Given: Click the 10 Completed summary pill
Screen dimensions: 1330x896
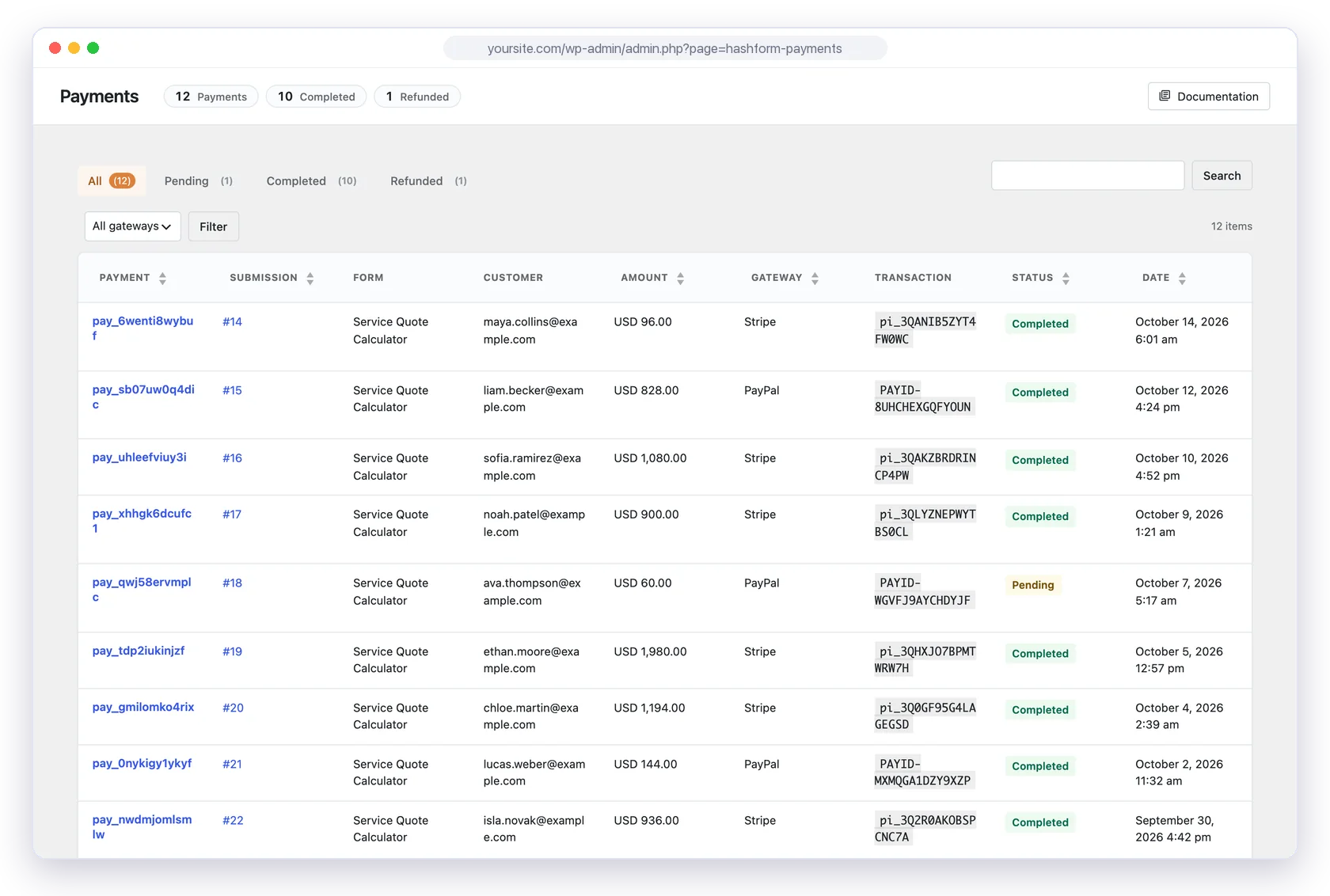Looking at the screenshot, I should (x=316, y=97).
